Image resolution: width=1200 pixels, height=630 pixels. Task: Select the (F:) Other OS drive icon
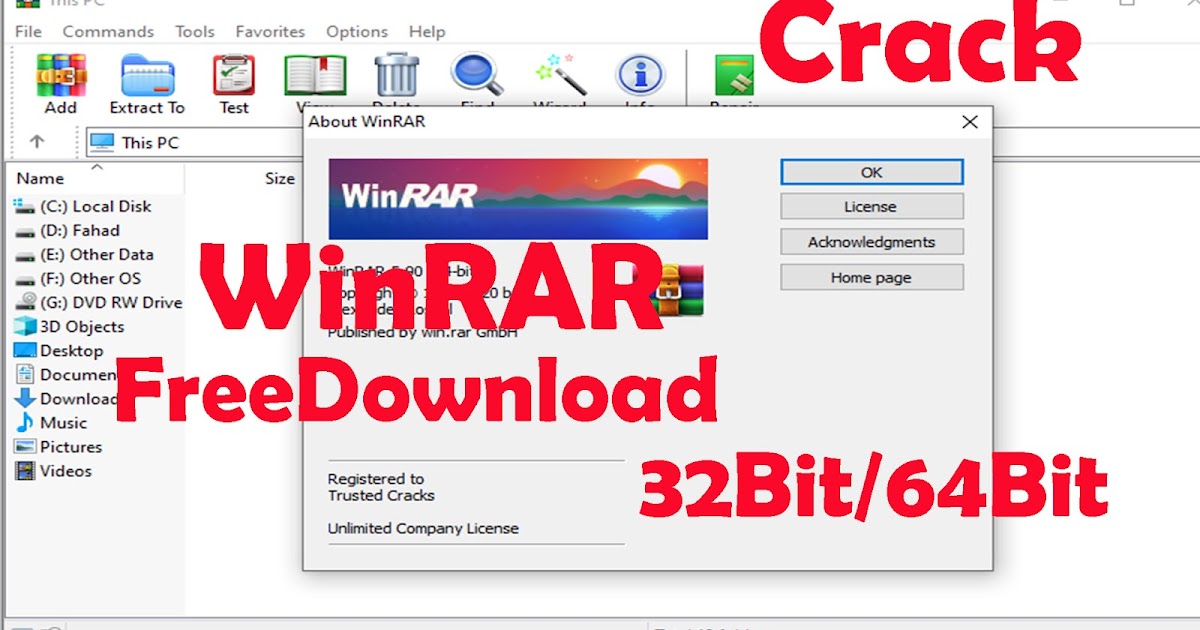tap(24, 278)
